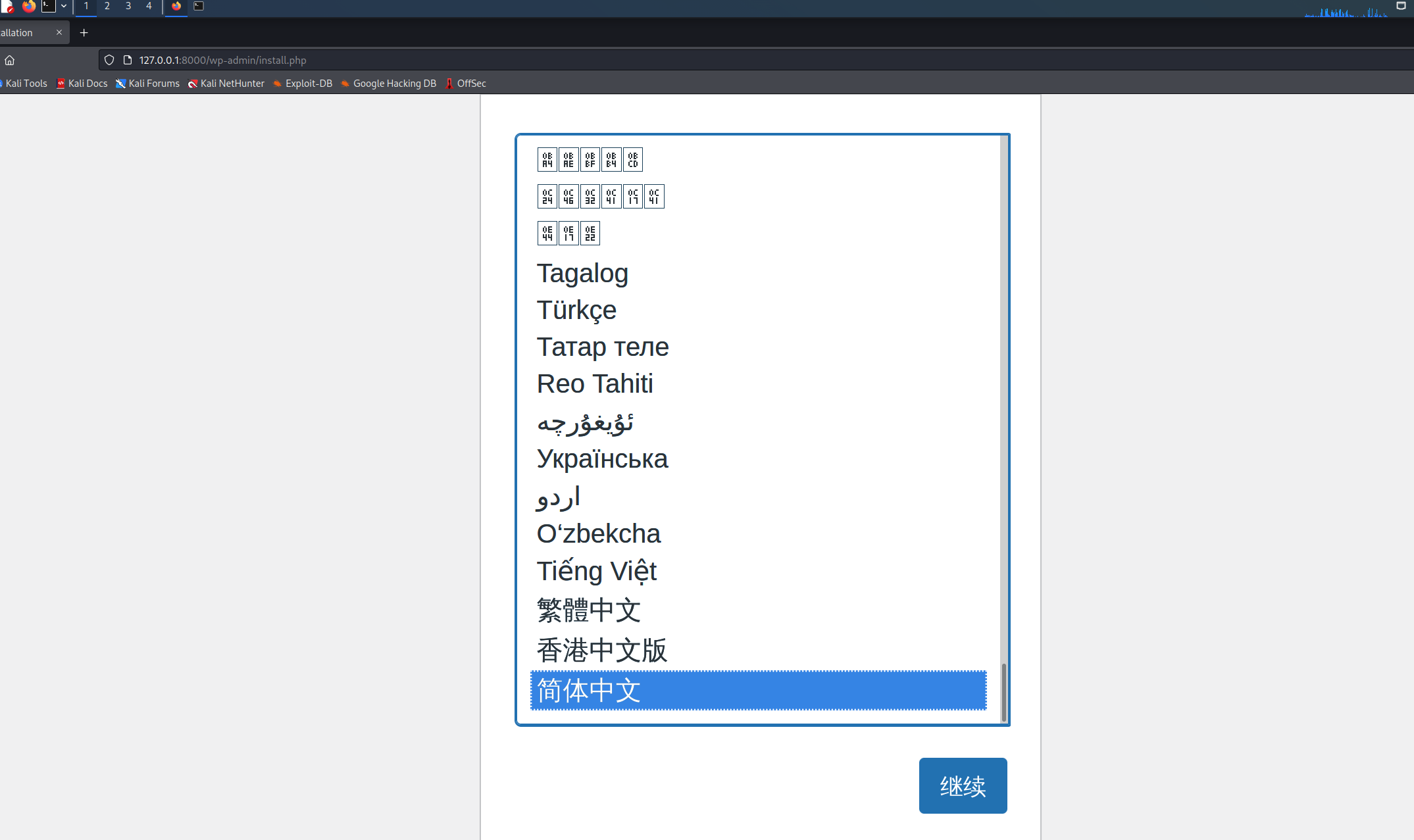Open terminal emulator launcher in panel
This screenshot has width=1414, height=840.
[x=48, y=6]
